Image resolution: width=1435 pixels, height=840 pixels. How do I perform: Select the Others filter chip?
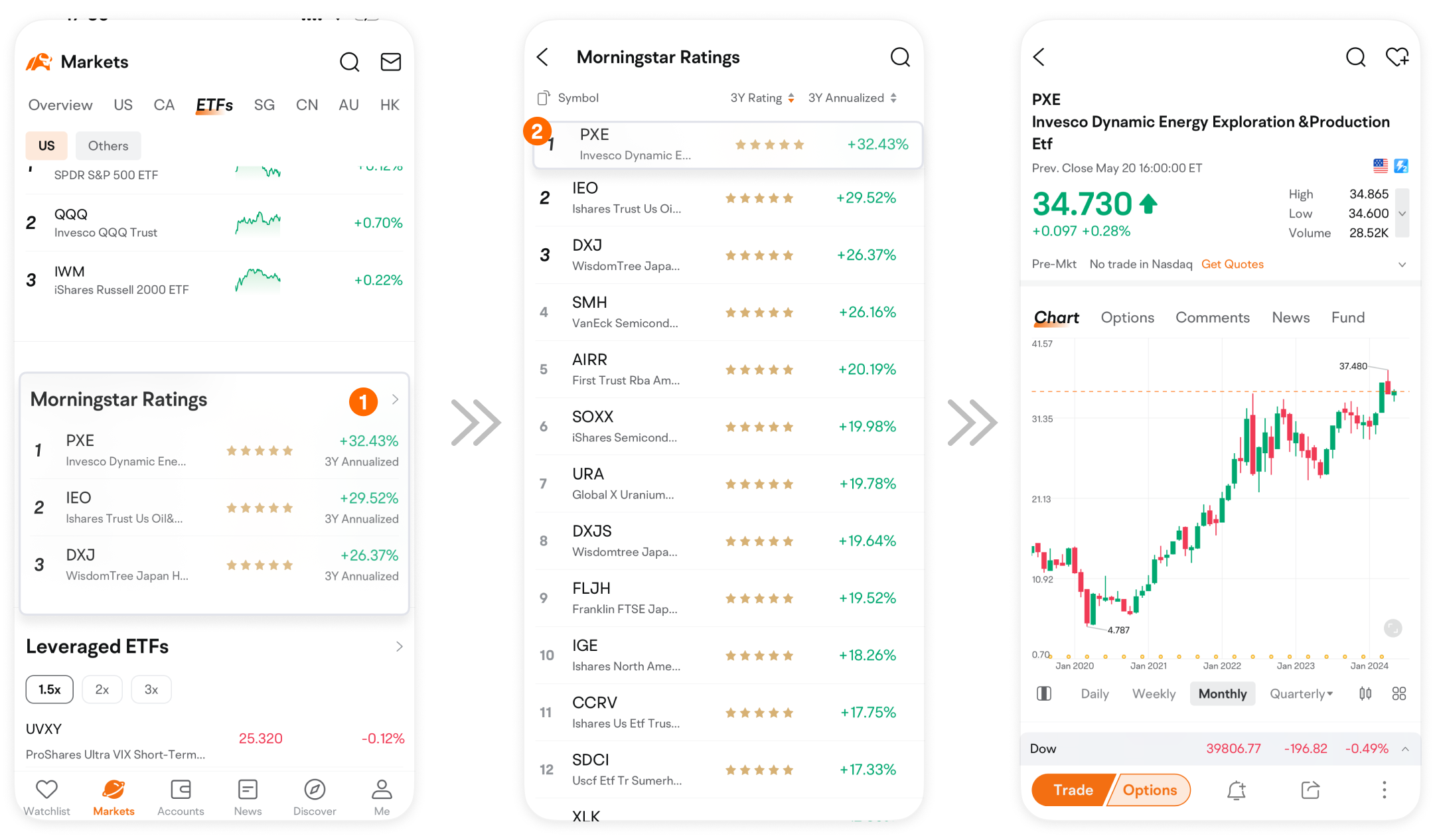point(108,146)
